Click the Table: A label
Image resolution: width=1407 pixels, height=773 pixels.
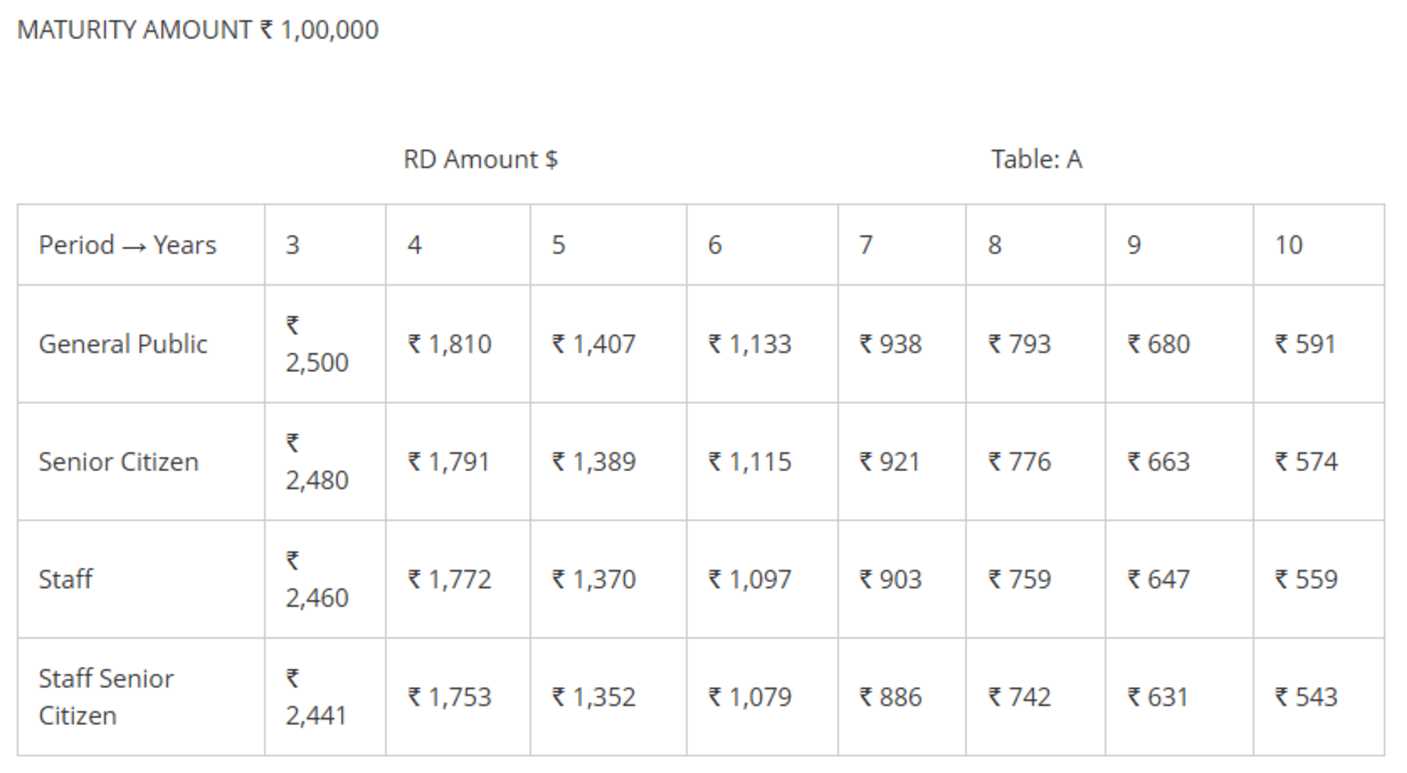click(1036, 159)
